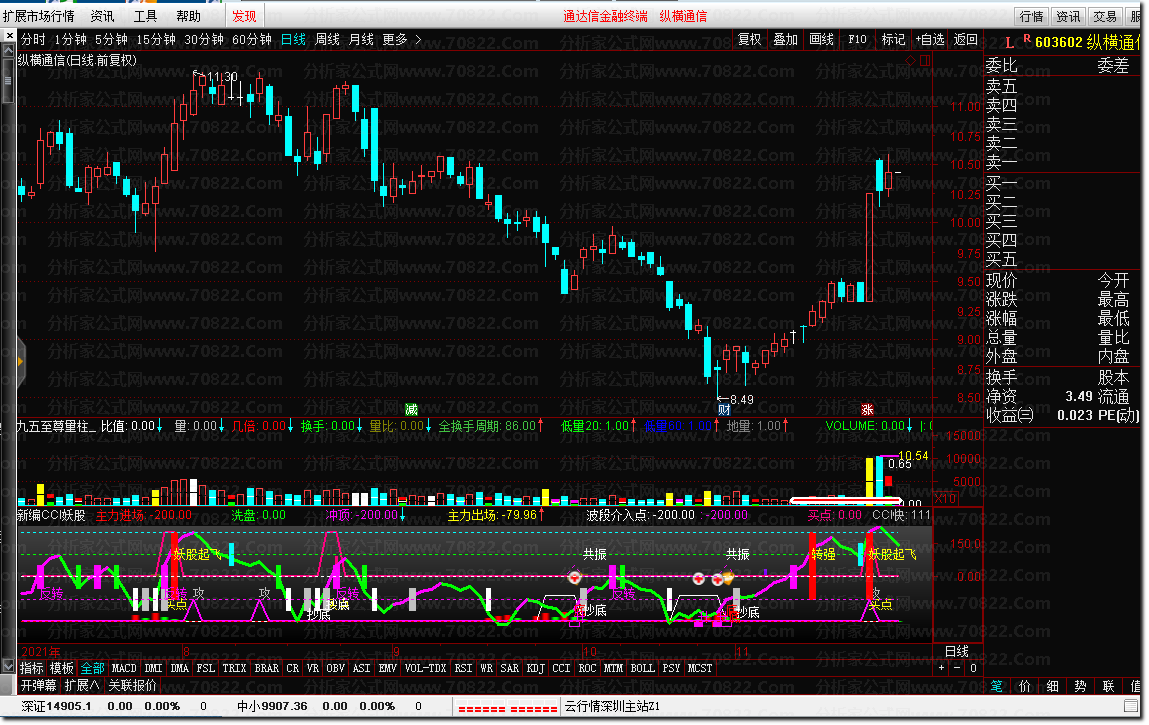The height and width of the screenshot is (725, 1149).
Task: Expand the 更多 period options chevron
Action: pos(418,40)
